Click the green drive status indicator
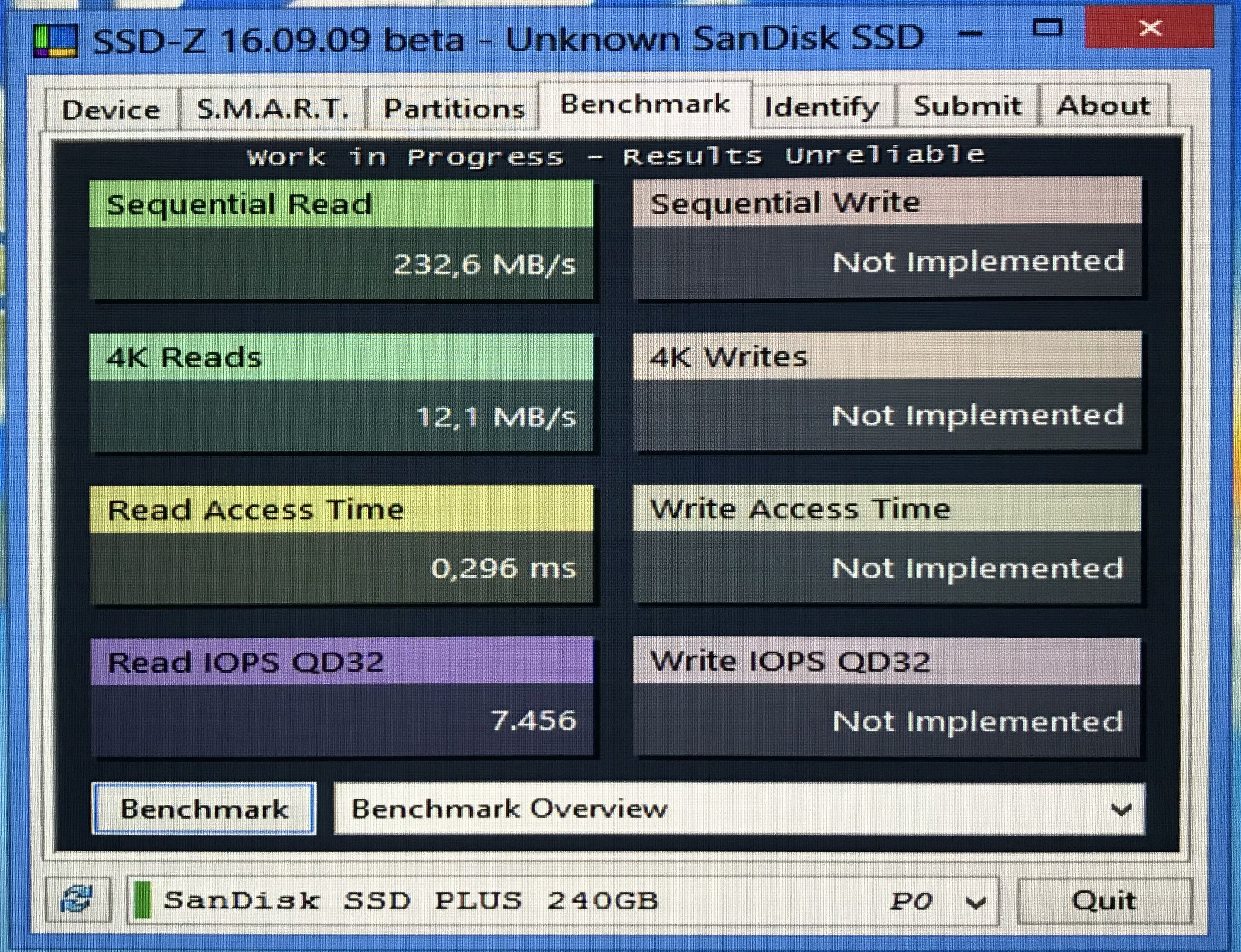 [x=143, y=900]
